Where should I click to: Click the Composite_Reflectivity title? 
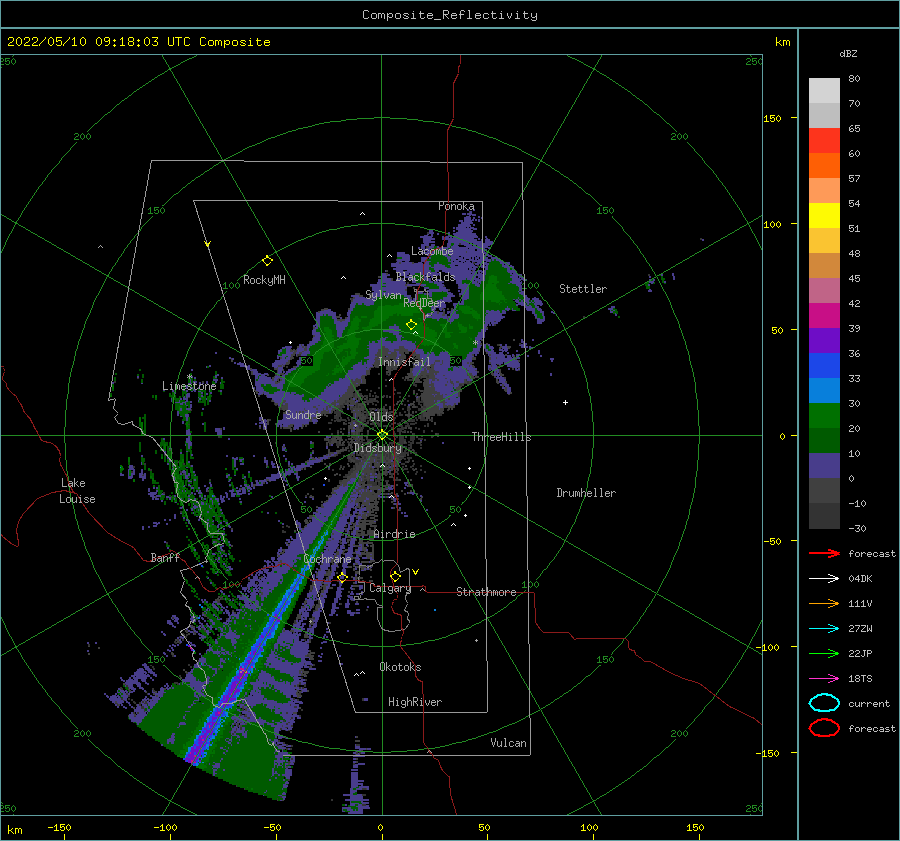pyautogui.click(x=449, y=15)
